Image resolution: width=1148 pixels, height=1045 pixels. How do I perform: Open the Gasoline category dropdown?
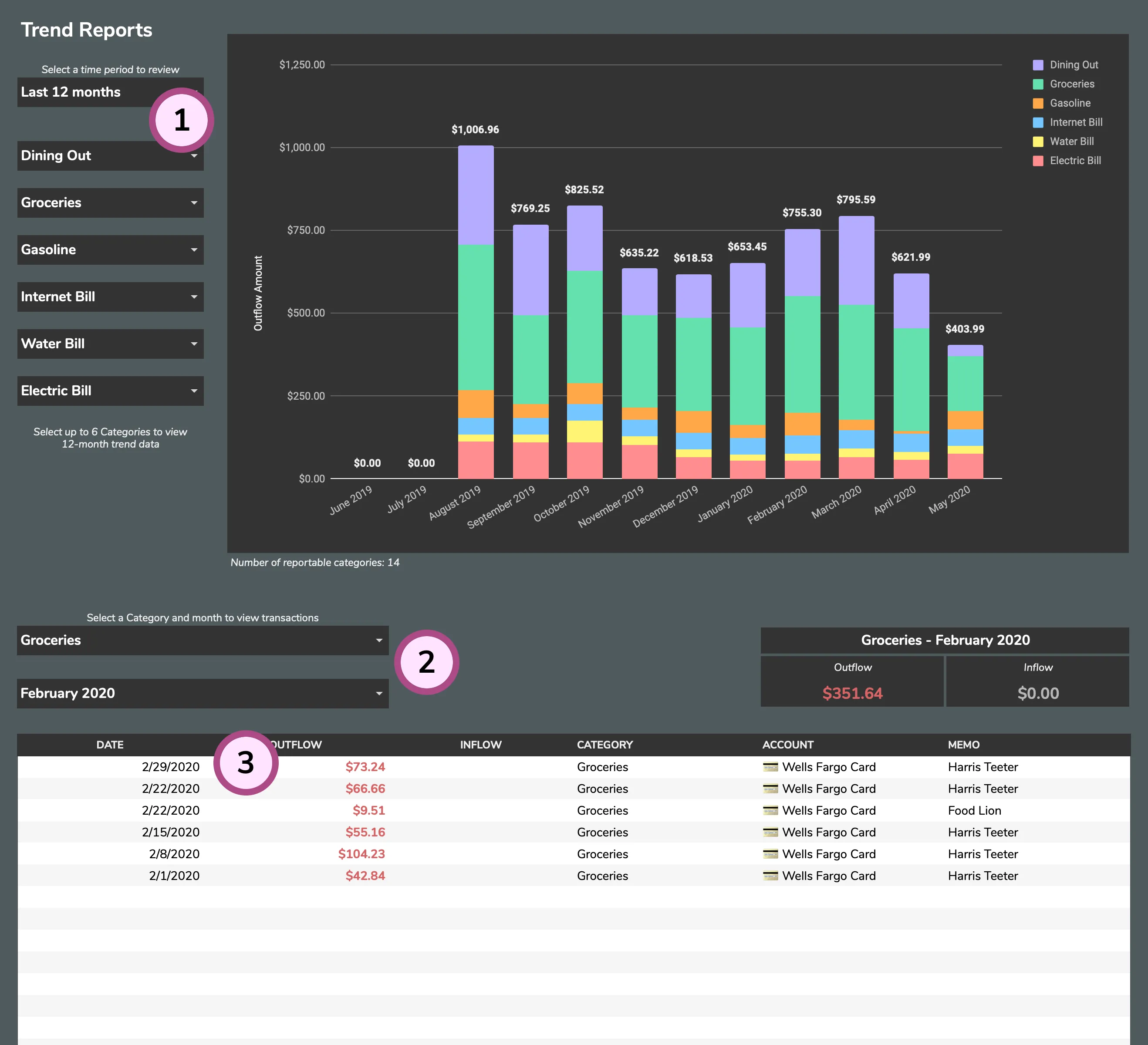110,250
